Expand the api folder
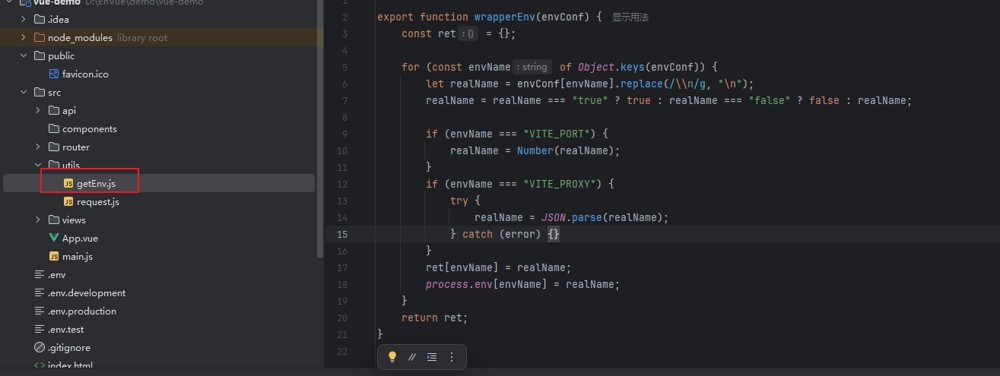Image resolution: width=1000 pixels, height=376 pixels. pos(38,110)
